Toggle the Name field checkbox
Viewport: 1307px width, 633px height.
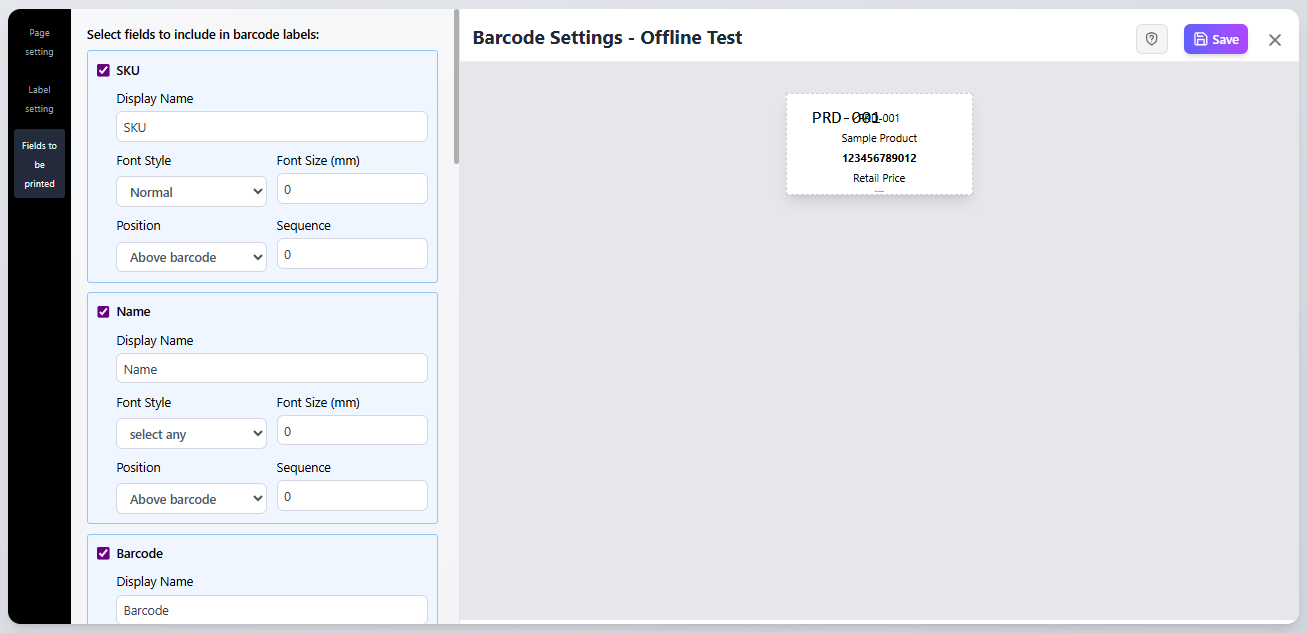pos(103,312)
